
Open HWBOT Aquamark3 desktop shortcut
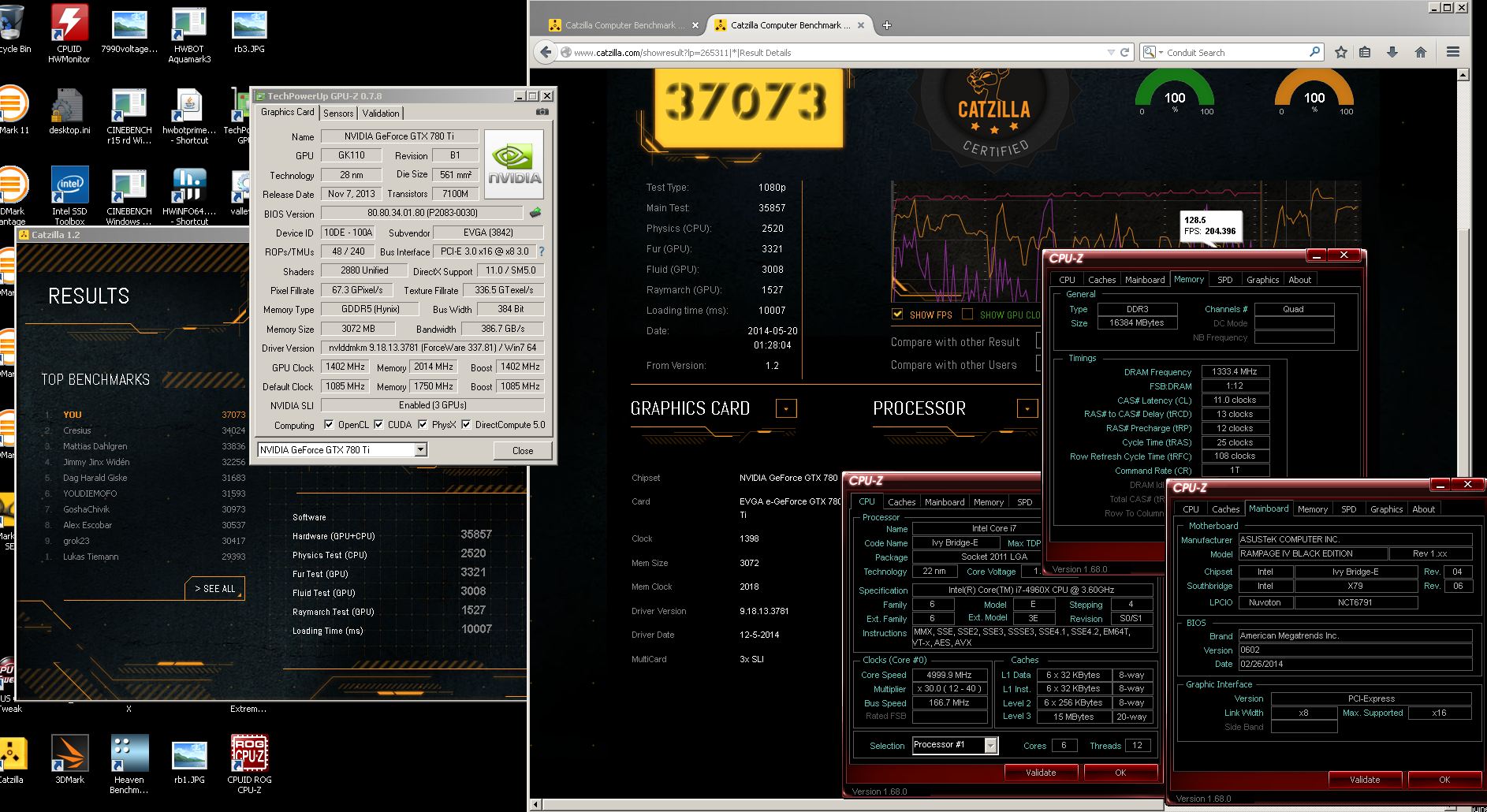(x=189, y=33)
